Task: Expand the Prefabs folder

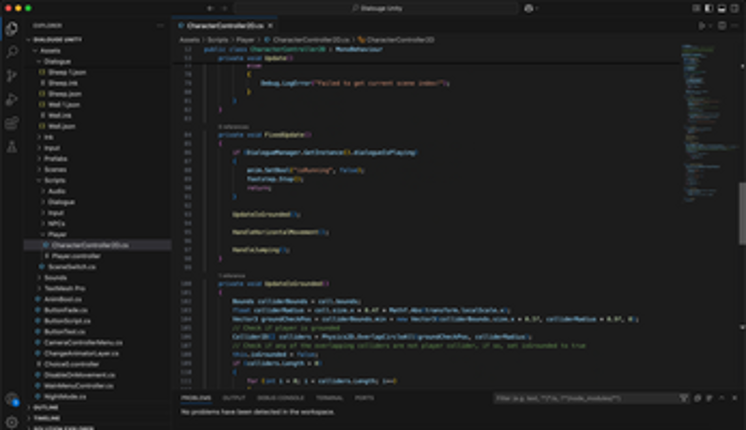Action: [x=55, y=158]
